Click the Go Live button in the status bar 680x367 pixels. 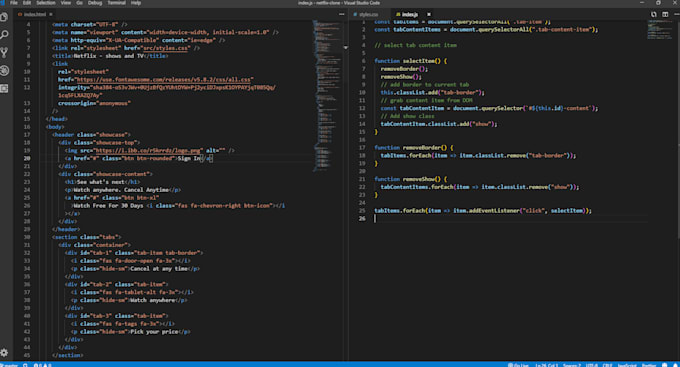[x=518, y=365]
